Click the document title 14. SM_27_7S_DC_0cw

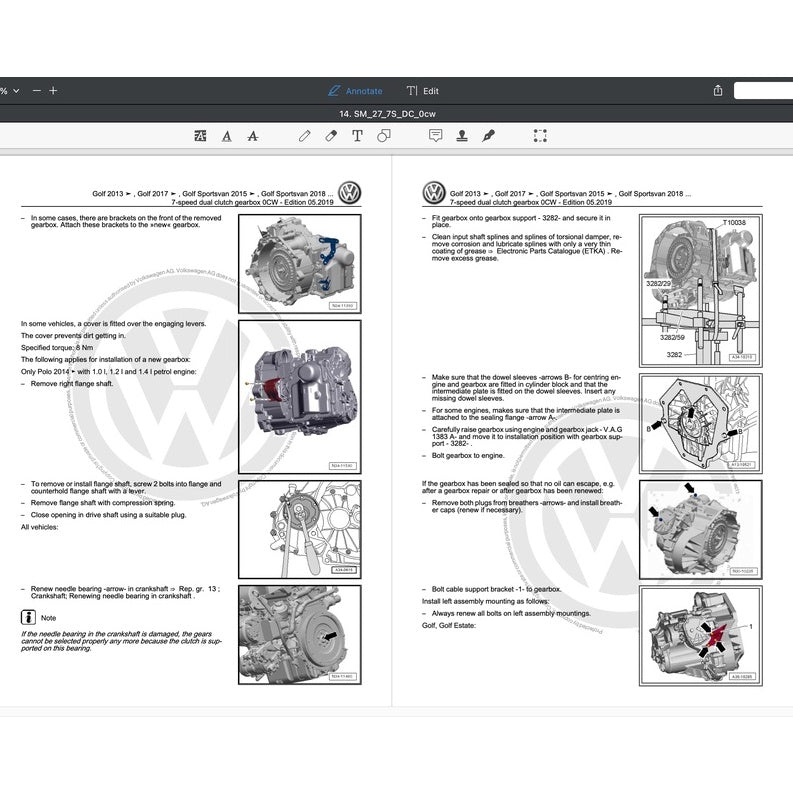coord(396,114)
